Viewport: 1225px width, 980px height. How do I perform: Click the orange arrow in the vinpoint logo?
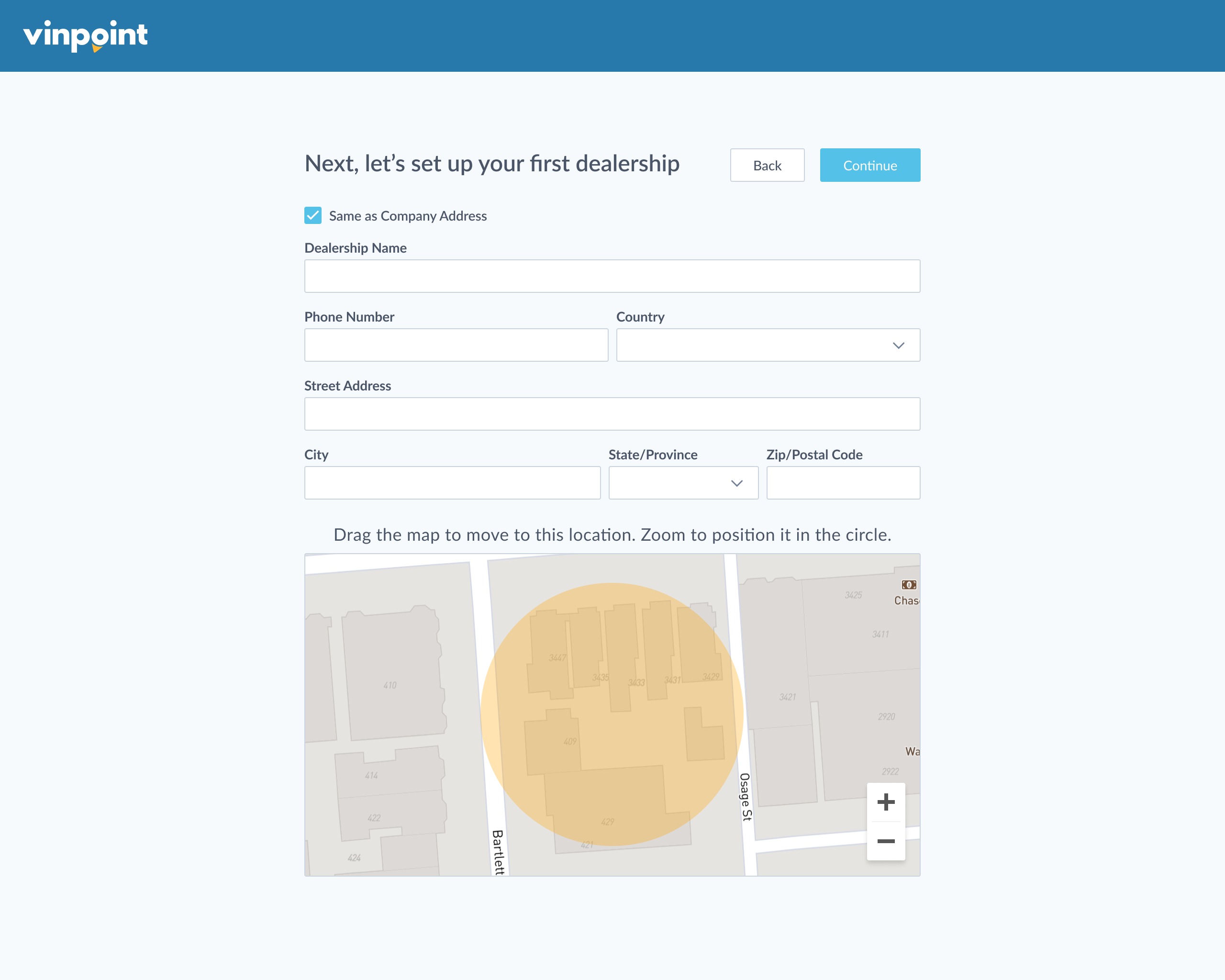(97, 50)
